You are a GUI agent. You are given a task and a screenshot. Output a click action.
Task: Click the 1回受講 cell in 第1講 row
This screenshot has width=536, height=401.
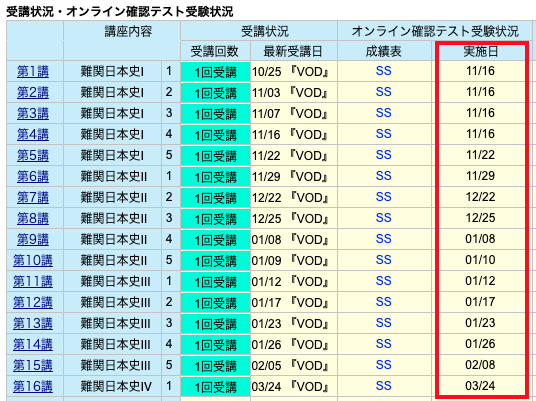216,71
